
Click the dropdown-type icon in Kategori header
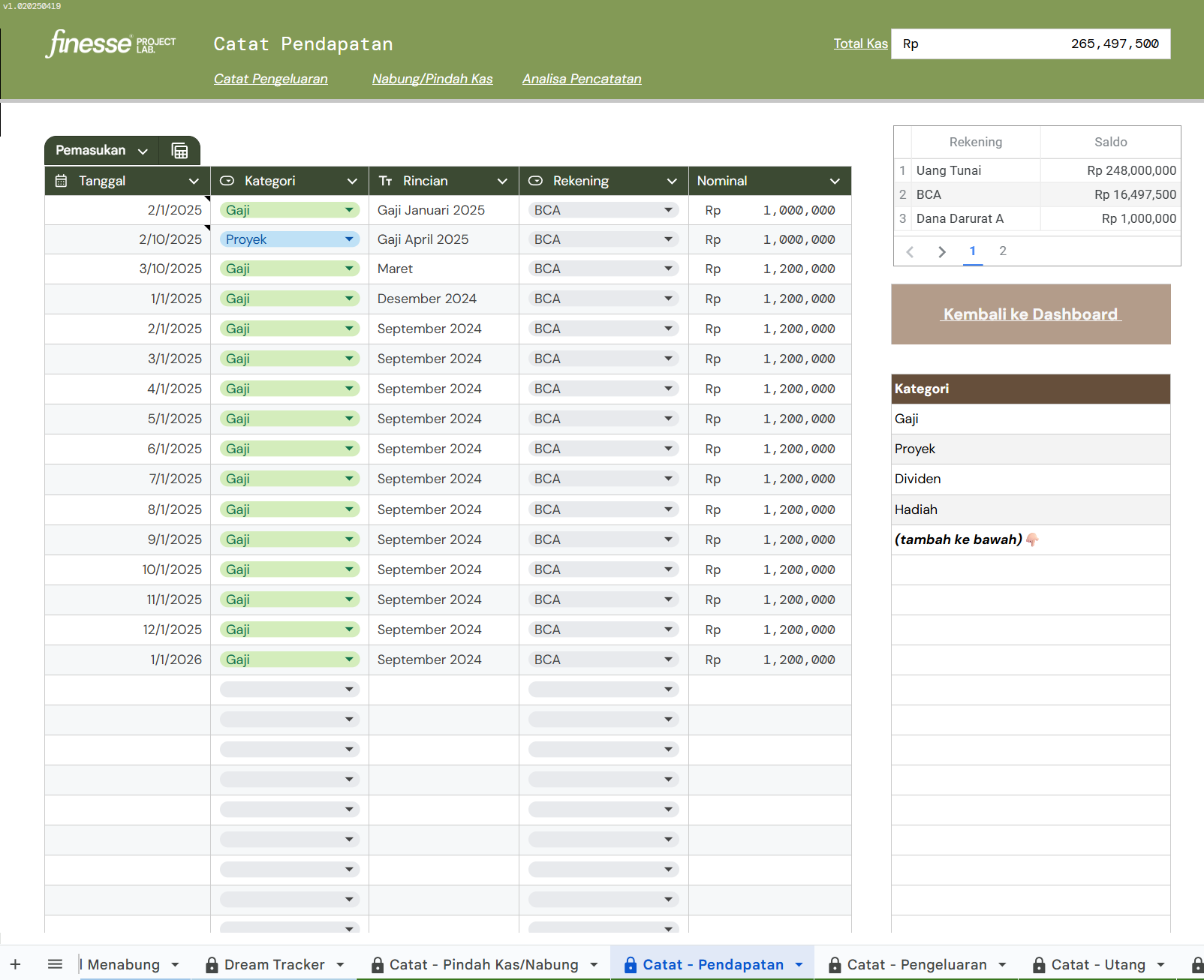[227, 181]
